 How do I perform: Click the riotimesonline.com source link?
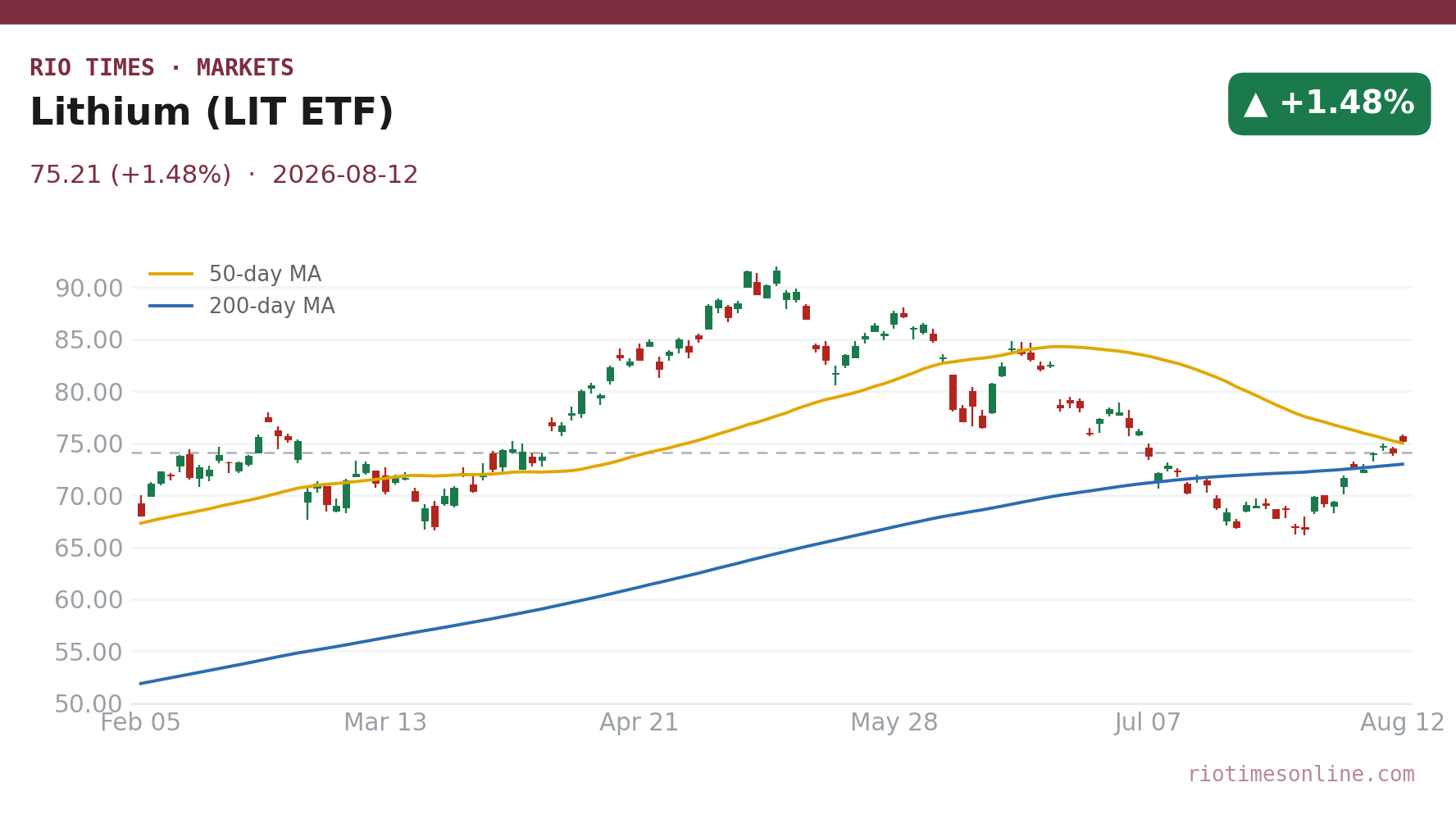[1301, 775]
